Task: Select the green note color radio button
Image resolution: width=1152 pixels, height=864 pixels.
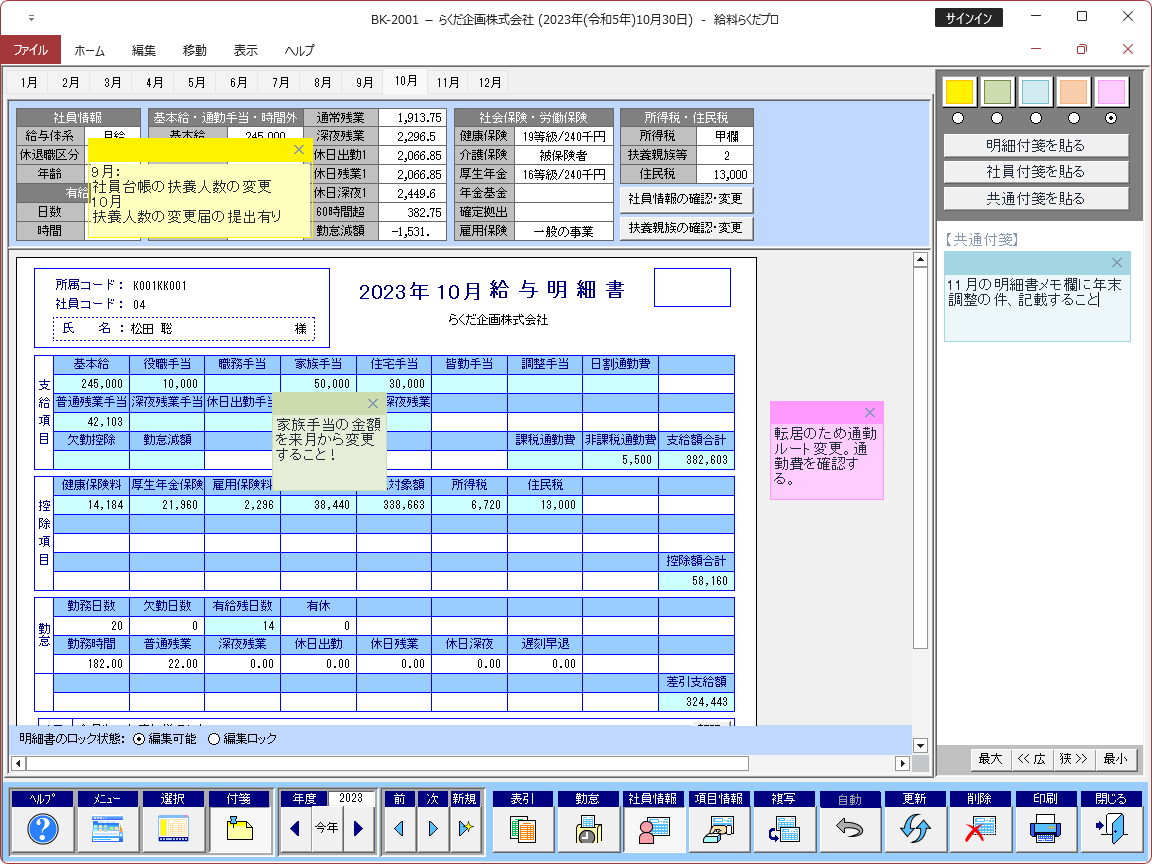Action: tap(997, 118)
